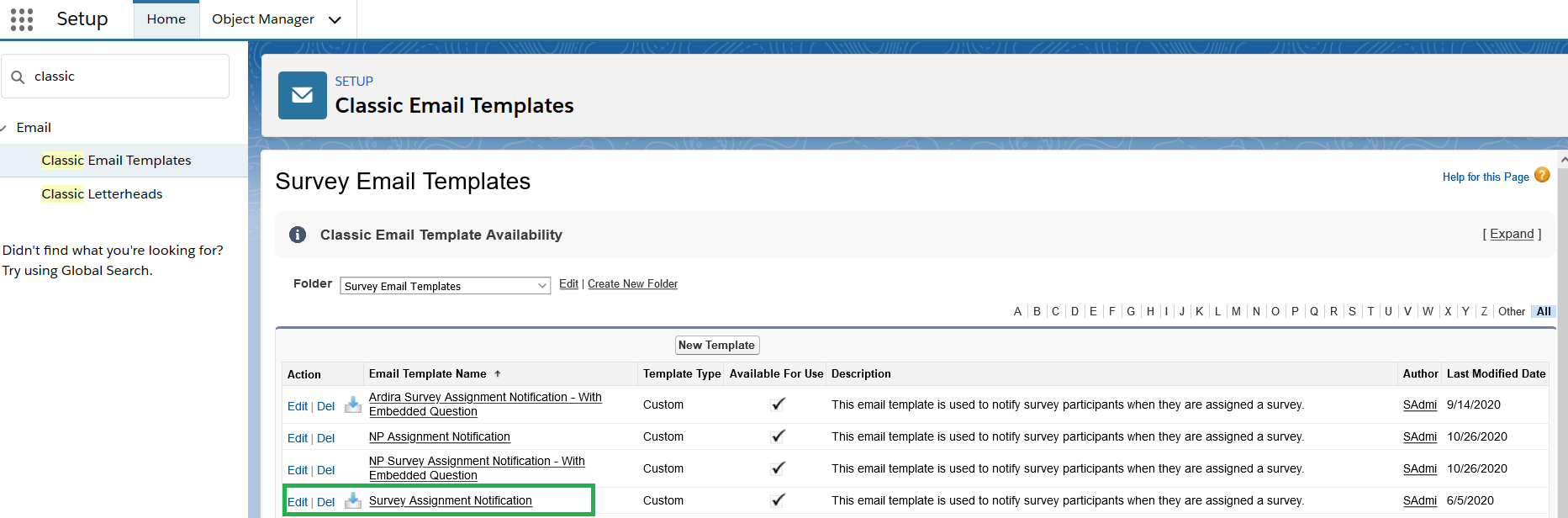Click the New Template button
Viewport: 1568px width, 518px height.
pyautogui.click(x=716, y=346)
